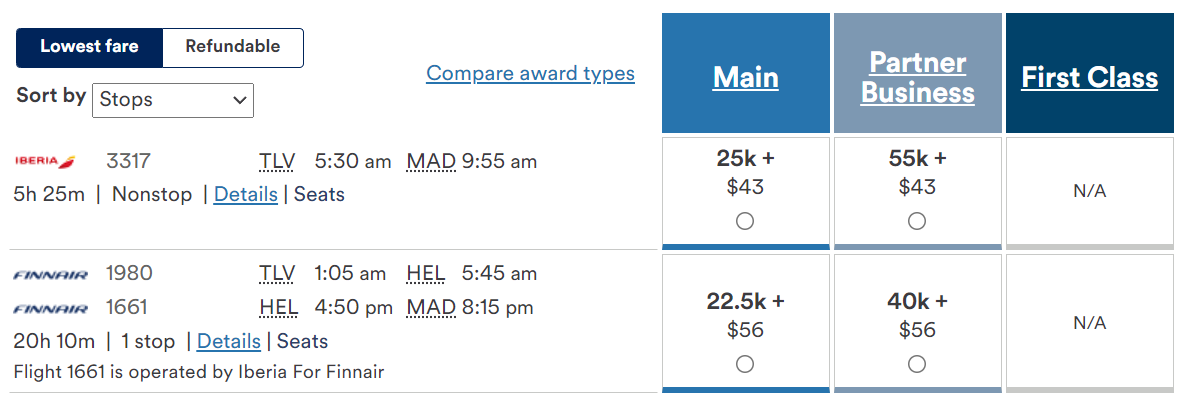Select Partner Business 55k fare radio
1192x403 pixels.
(917, 222)
